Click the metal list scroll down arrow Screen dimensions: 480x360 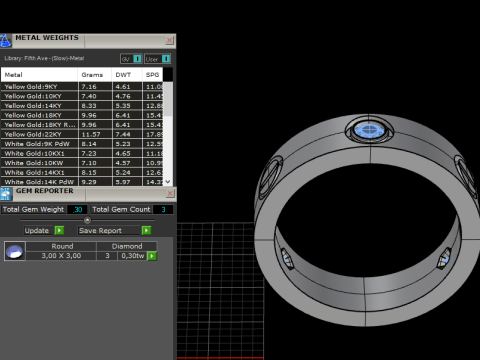(168, 182)
